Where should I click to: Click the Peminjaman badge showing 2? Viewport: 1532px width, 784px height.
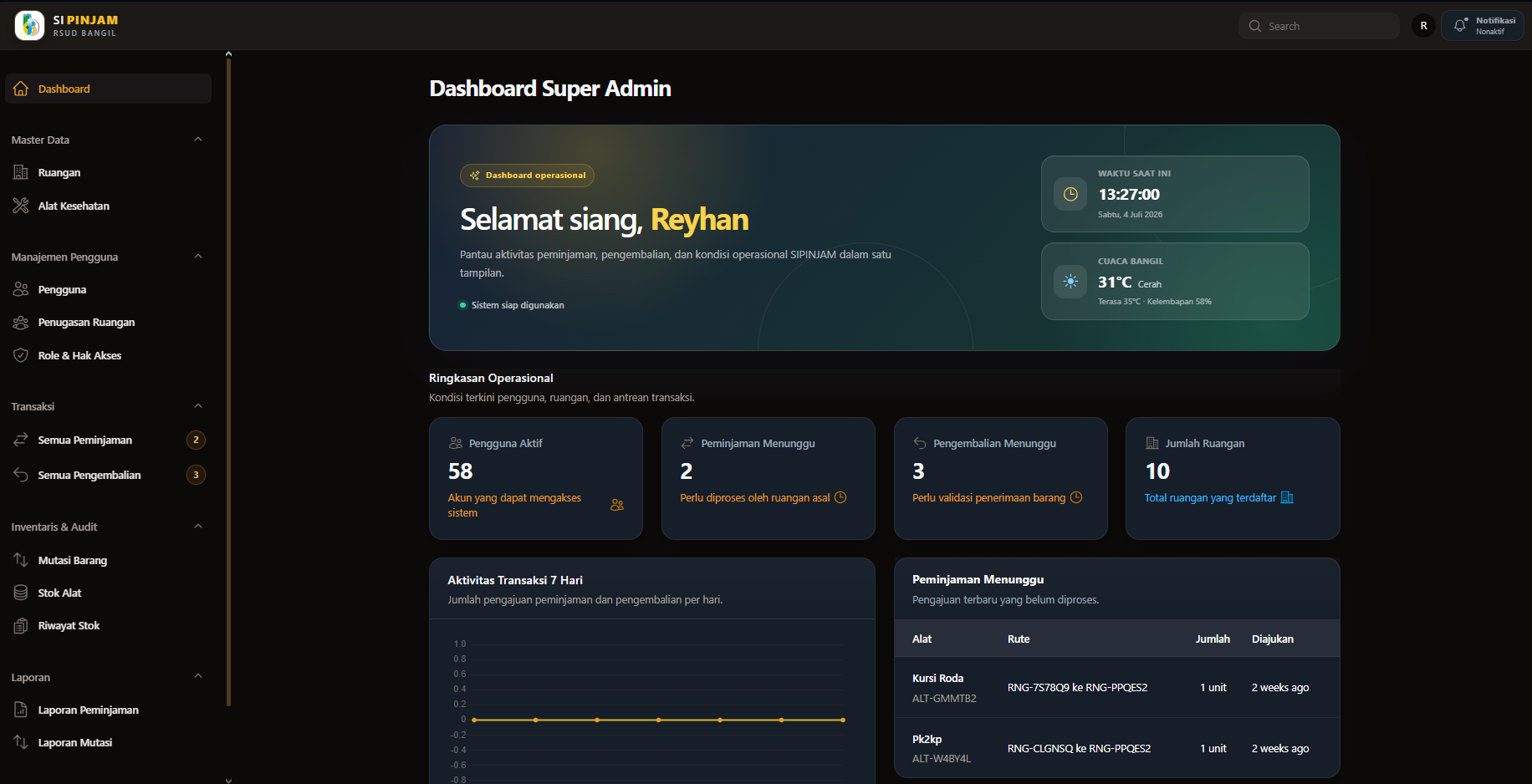coord(196,440)
